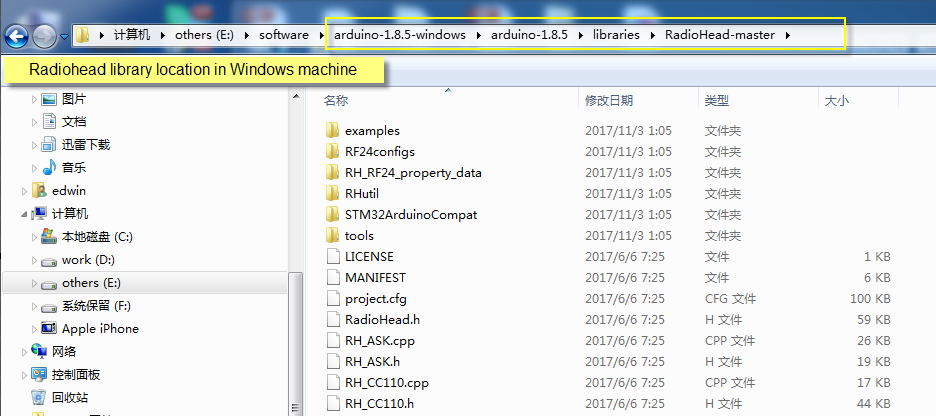Expand the 迅雷下载 library node
Image resolution: width=936 pixels, height=416 pixels.
point(34,145)
